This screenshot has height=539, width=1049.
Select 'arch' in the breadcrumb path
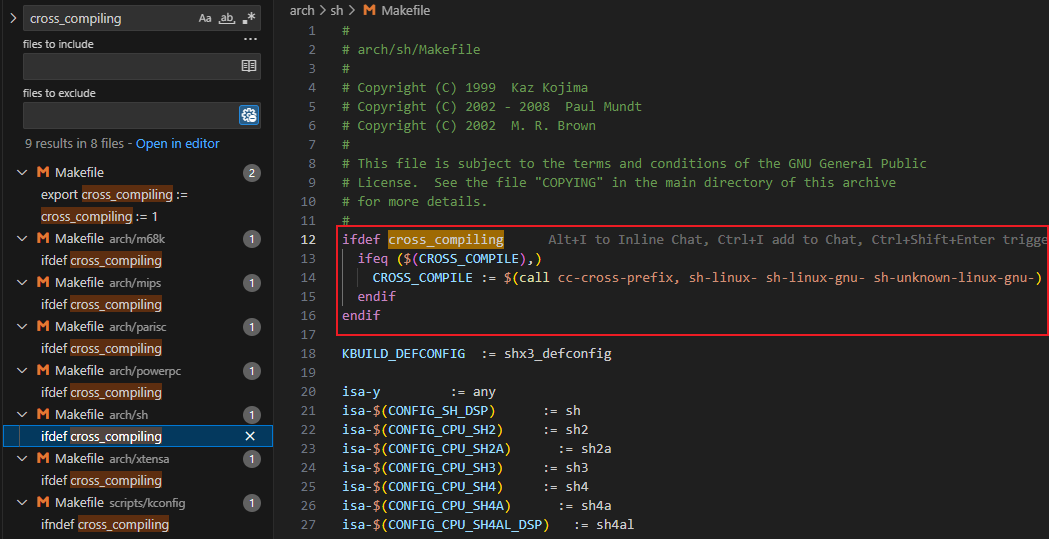301,10
